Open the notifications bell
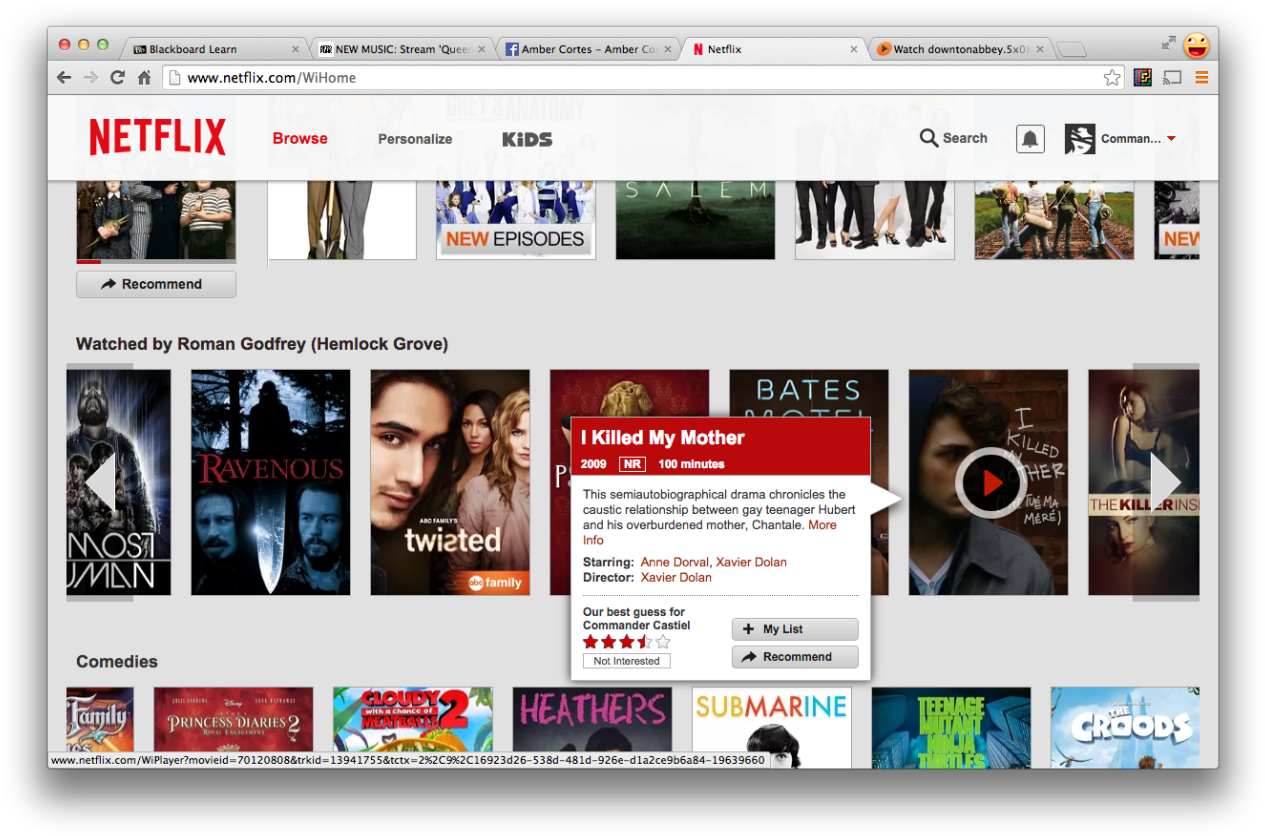This screenshot has width=1265, height=836. [1030, 138]
